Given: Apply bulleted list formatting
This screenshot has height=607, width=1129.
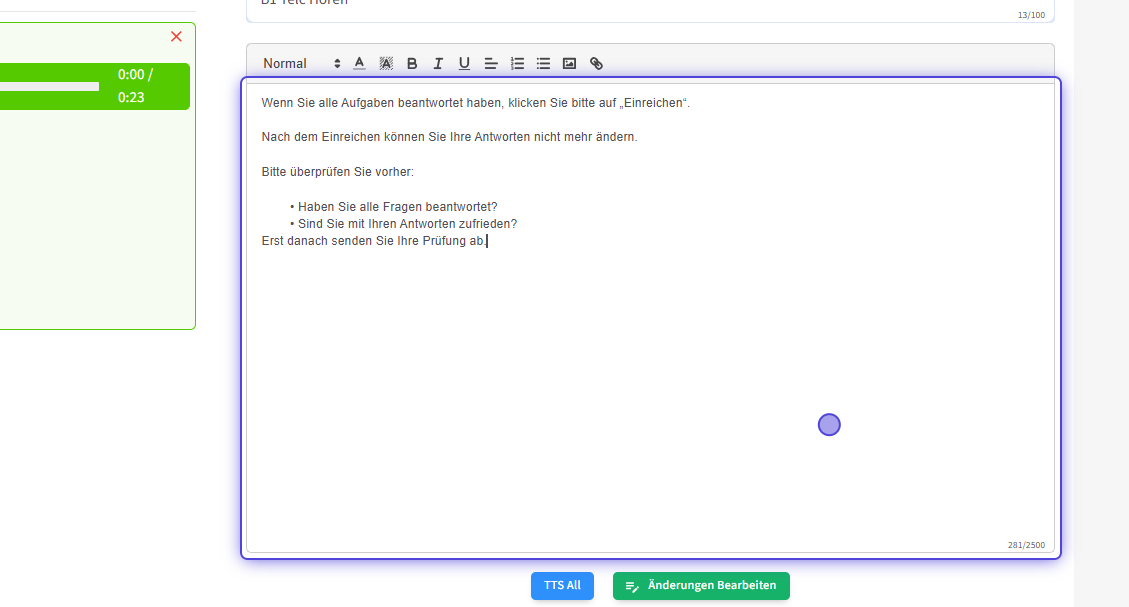Looking at the screenshot, I should pyautogui.click(x=543, y=63).
